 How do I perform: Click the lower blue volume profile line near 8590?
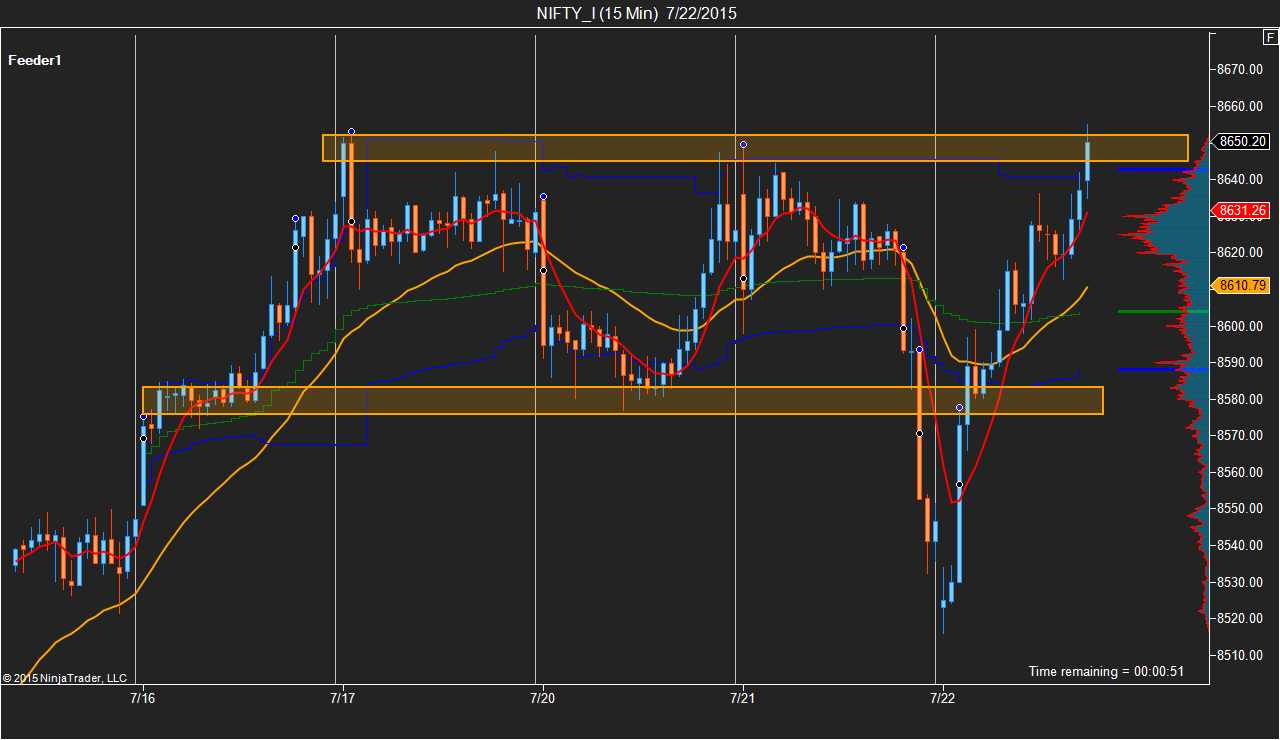pyautogui.click(x=1163, y=369)
